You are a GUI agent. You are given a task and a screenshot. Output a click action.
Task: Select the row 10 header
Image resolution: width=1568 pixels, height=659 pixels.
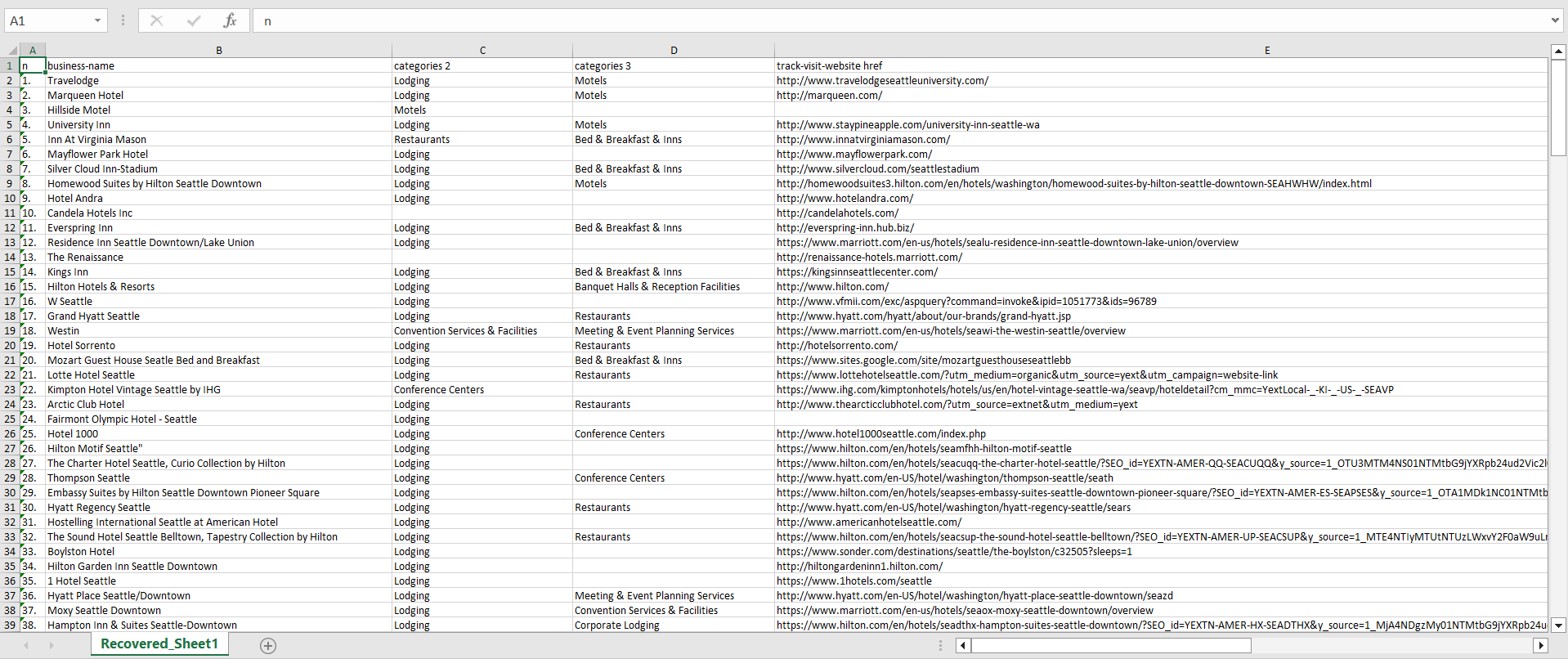[10, 199]
